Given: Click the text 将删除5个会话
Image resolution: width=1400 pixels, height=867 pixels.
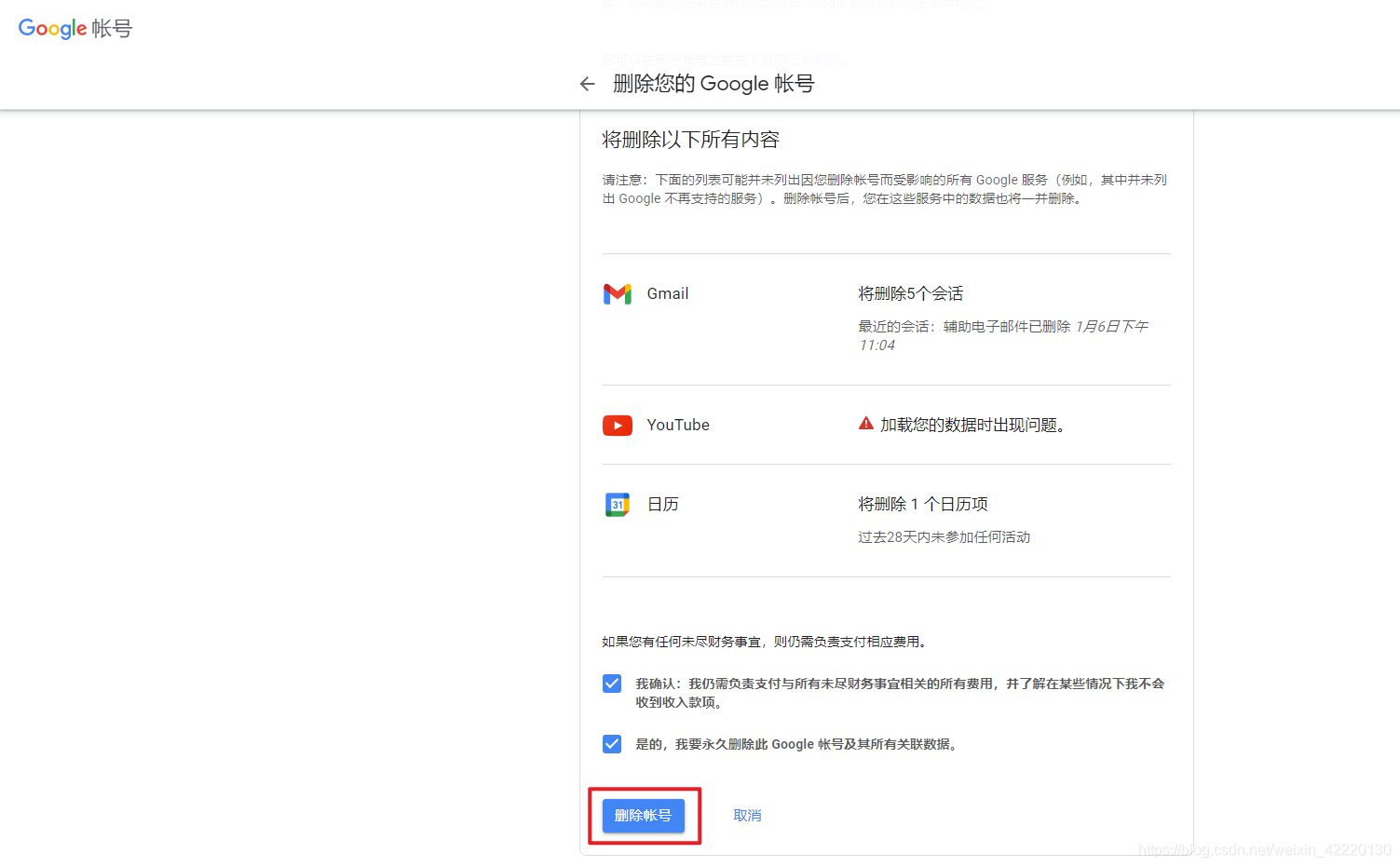Looking at the screenshot, I should [911, 294].
